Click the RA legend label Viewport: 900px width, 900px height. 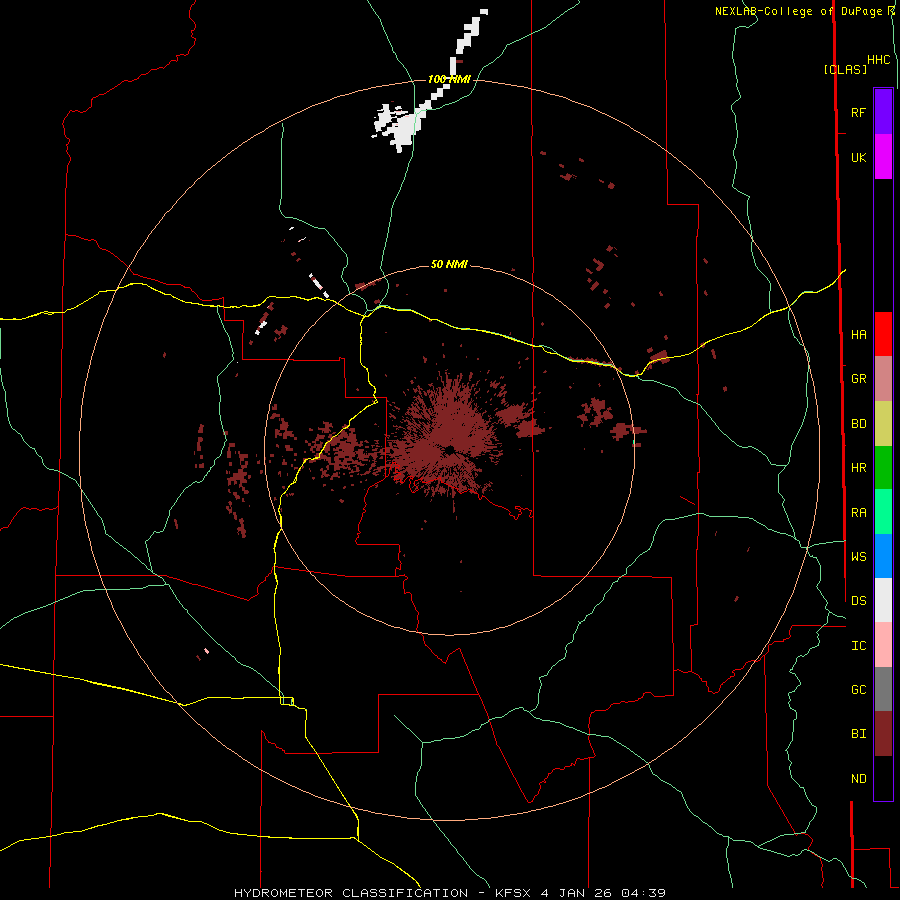[x=858, y=513]
